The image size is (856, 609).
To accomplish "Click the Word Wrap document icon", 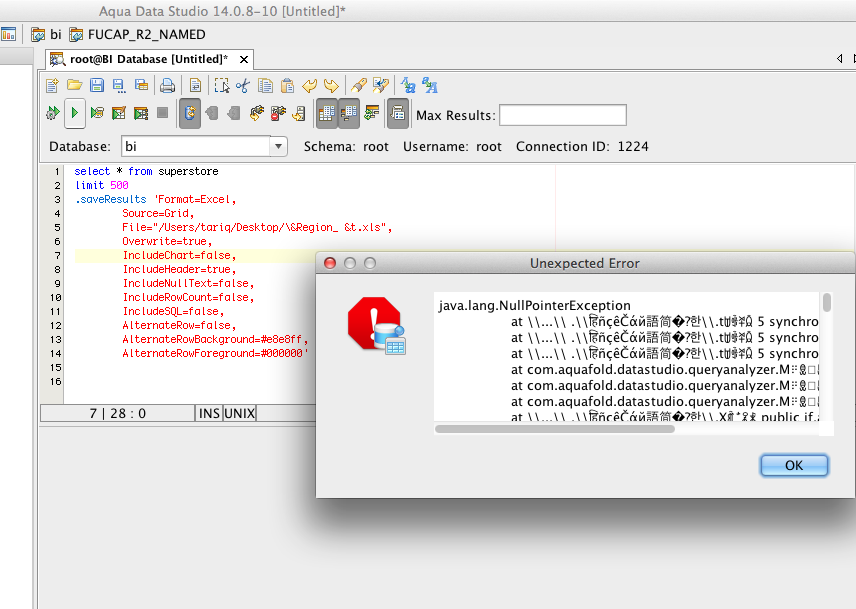I will point(195,85).
